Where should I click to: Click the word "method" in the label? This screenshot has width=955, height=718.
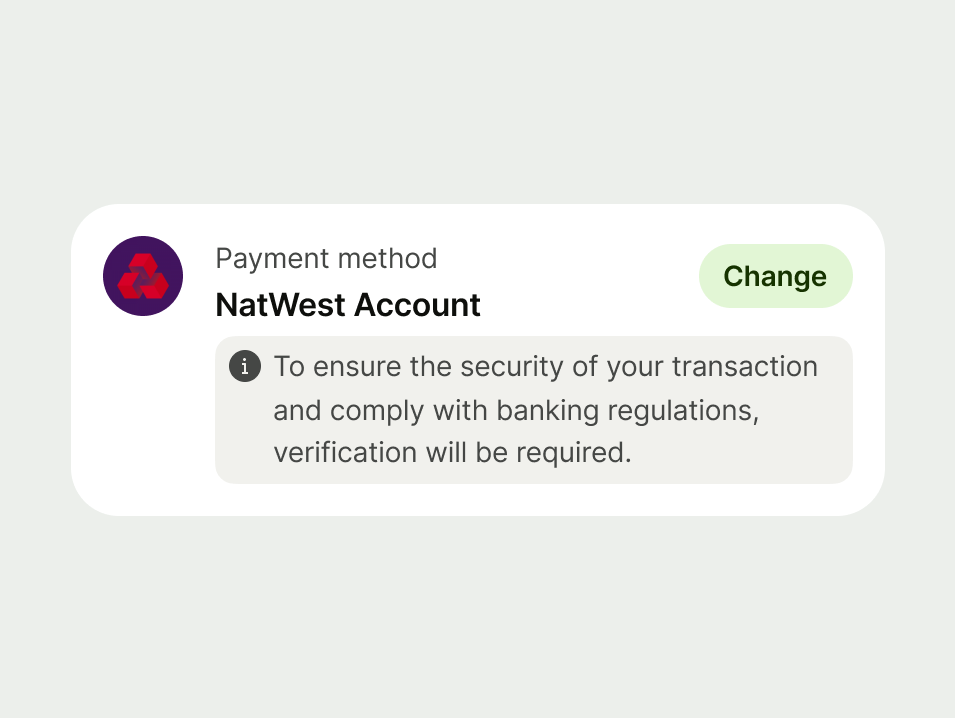click(387, 259)
